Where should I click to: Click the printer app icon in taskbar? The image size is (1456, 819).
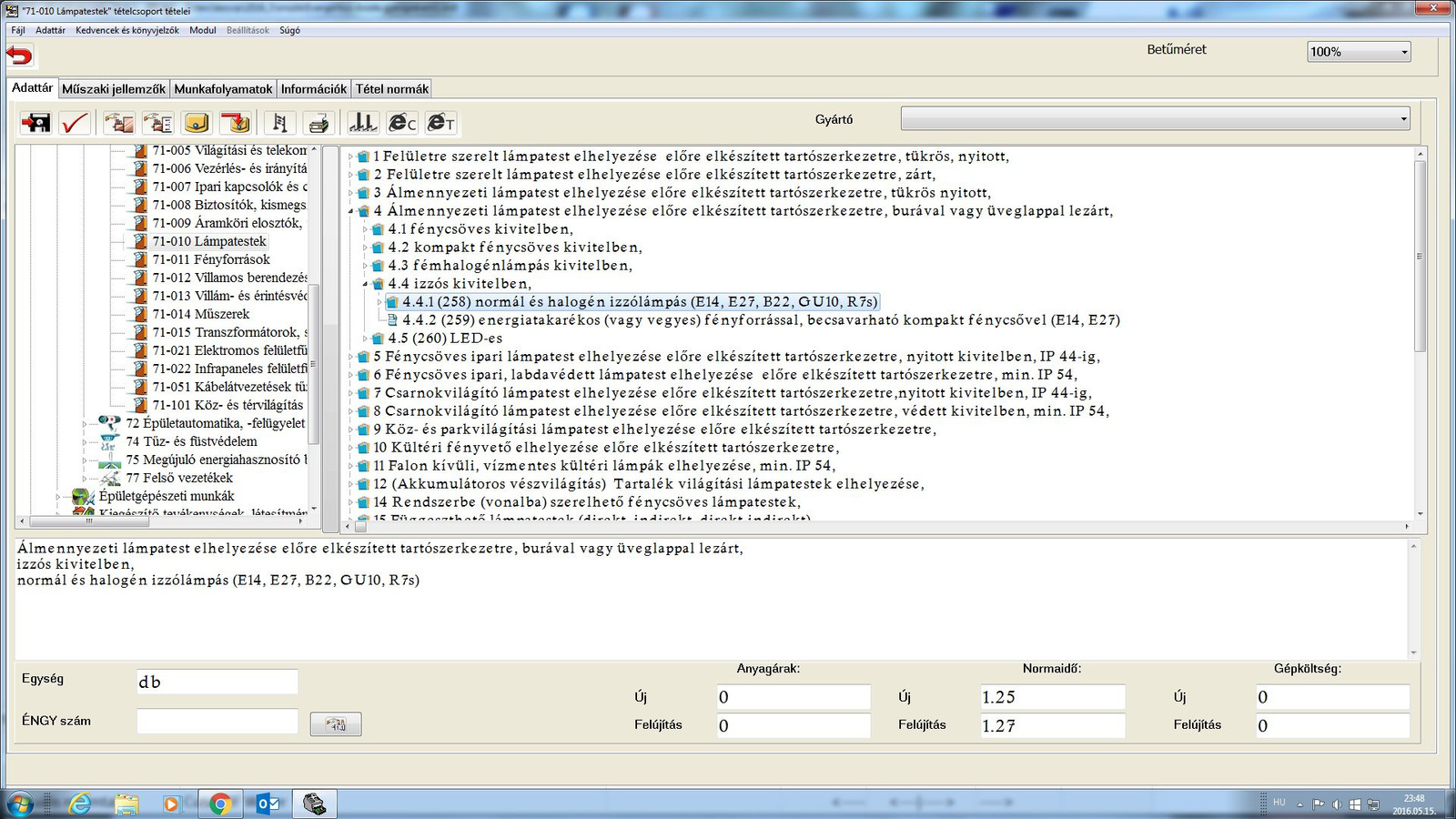(315, 804)
